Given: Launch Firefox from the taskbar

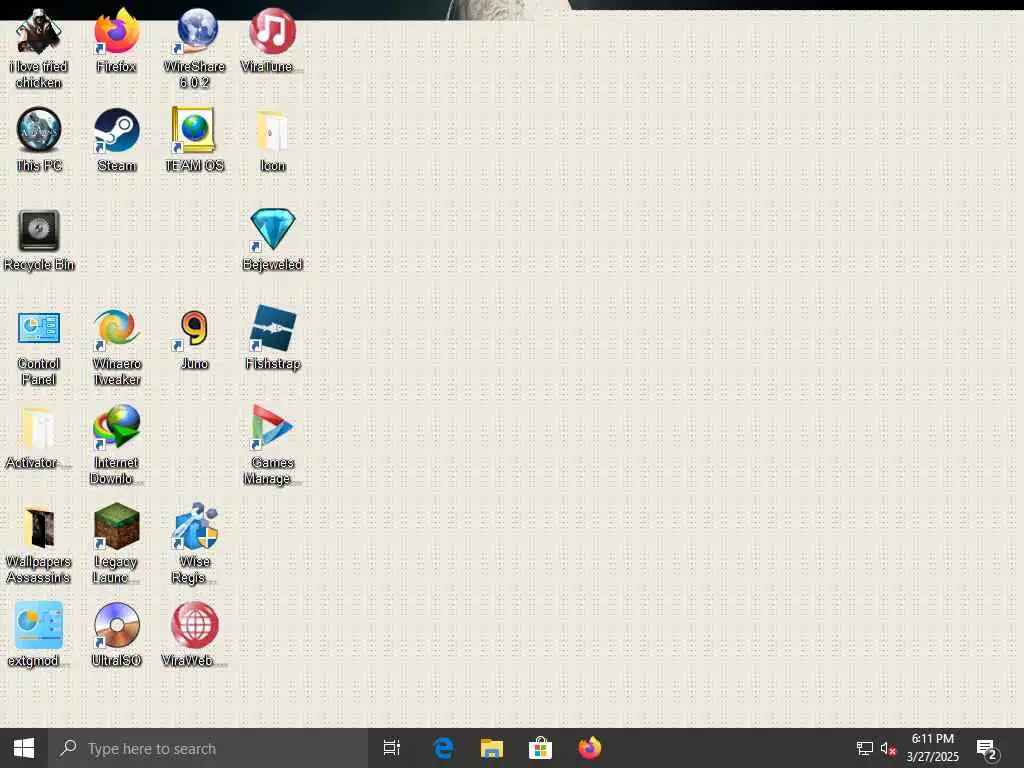Looking at the screenshot, I should click(x=590, y=748).
